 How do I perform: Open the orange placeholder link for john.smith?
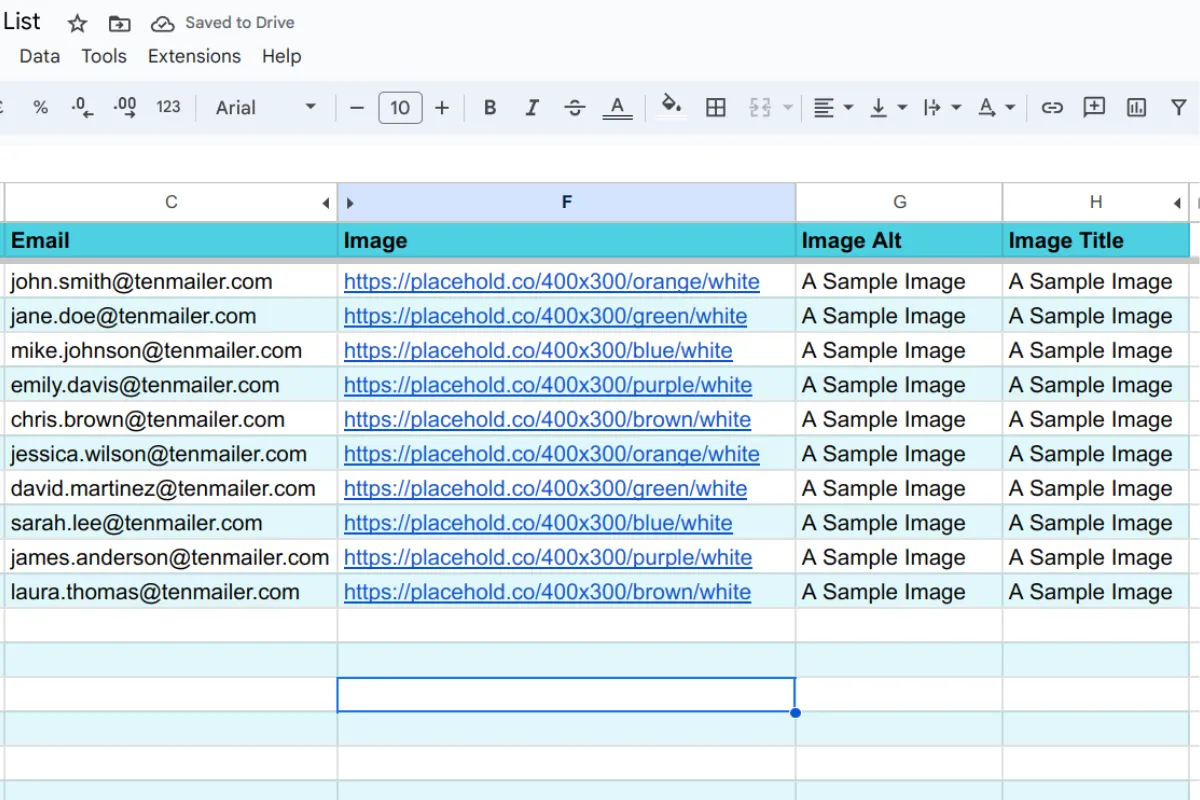click(x=550, y=281)
